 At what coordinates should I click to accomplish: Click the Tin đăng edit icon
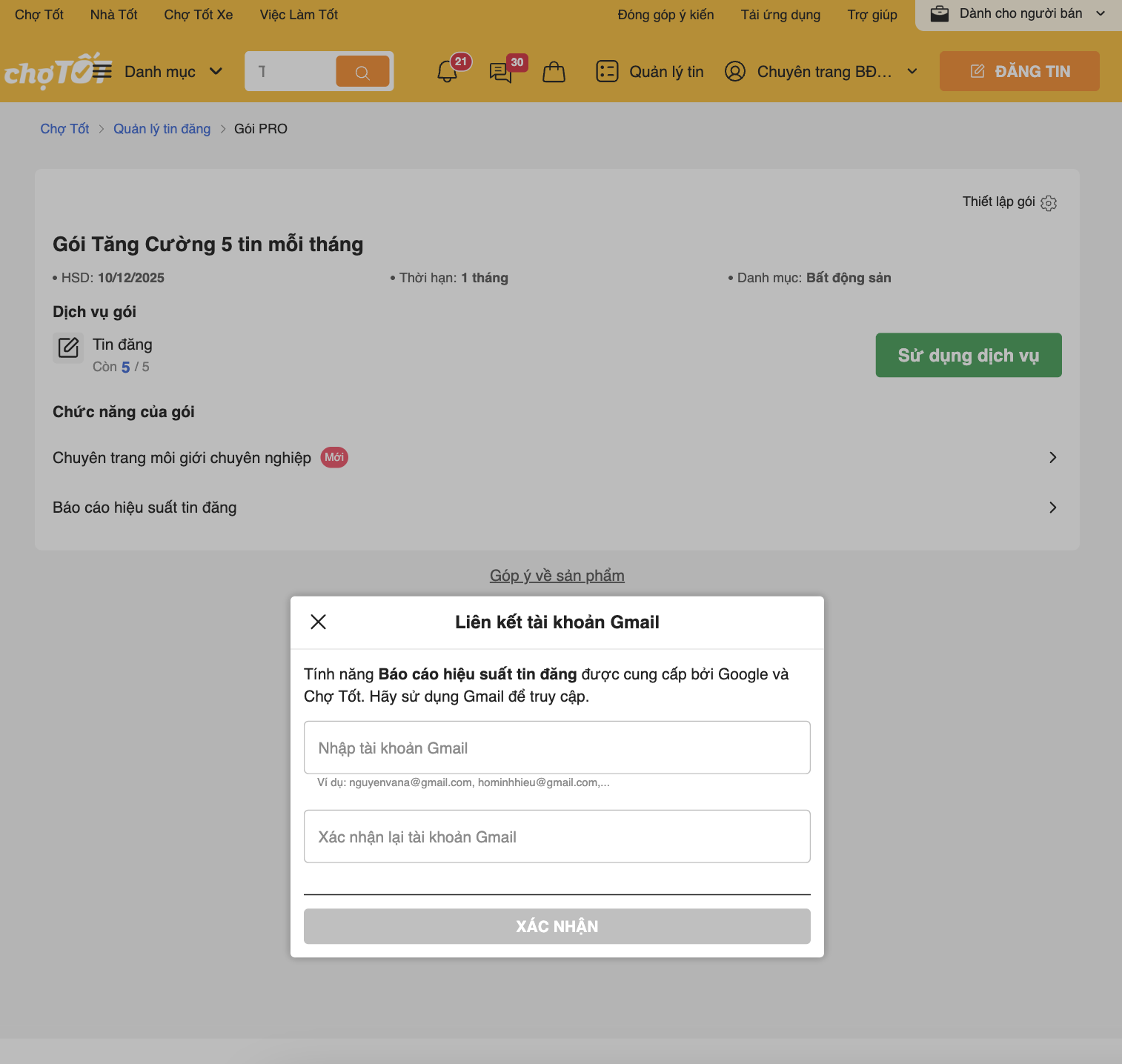point(68,348)
